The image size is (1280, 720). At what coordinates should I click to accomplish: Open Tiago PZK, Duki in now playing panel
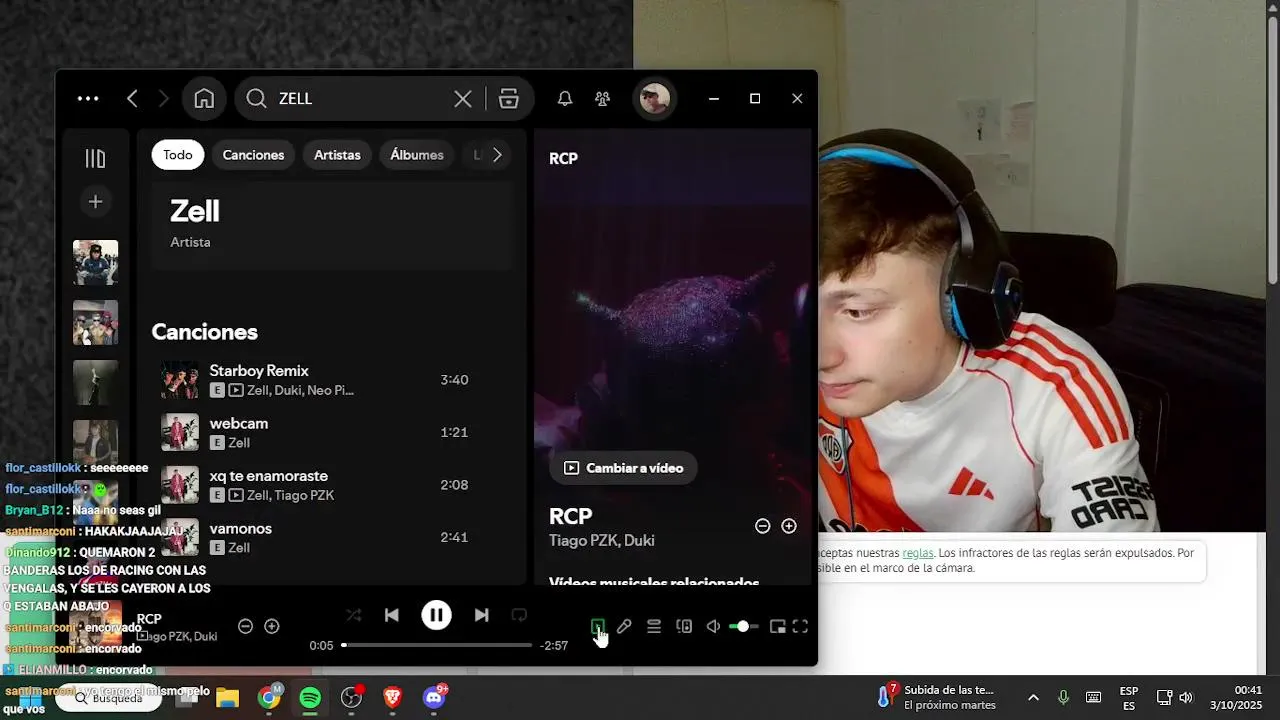tap(602, 540)
